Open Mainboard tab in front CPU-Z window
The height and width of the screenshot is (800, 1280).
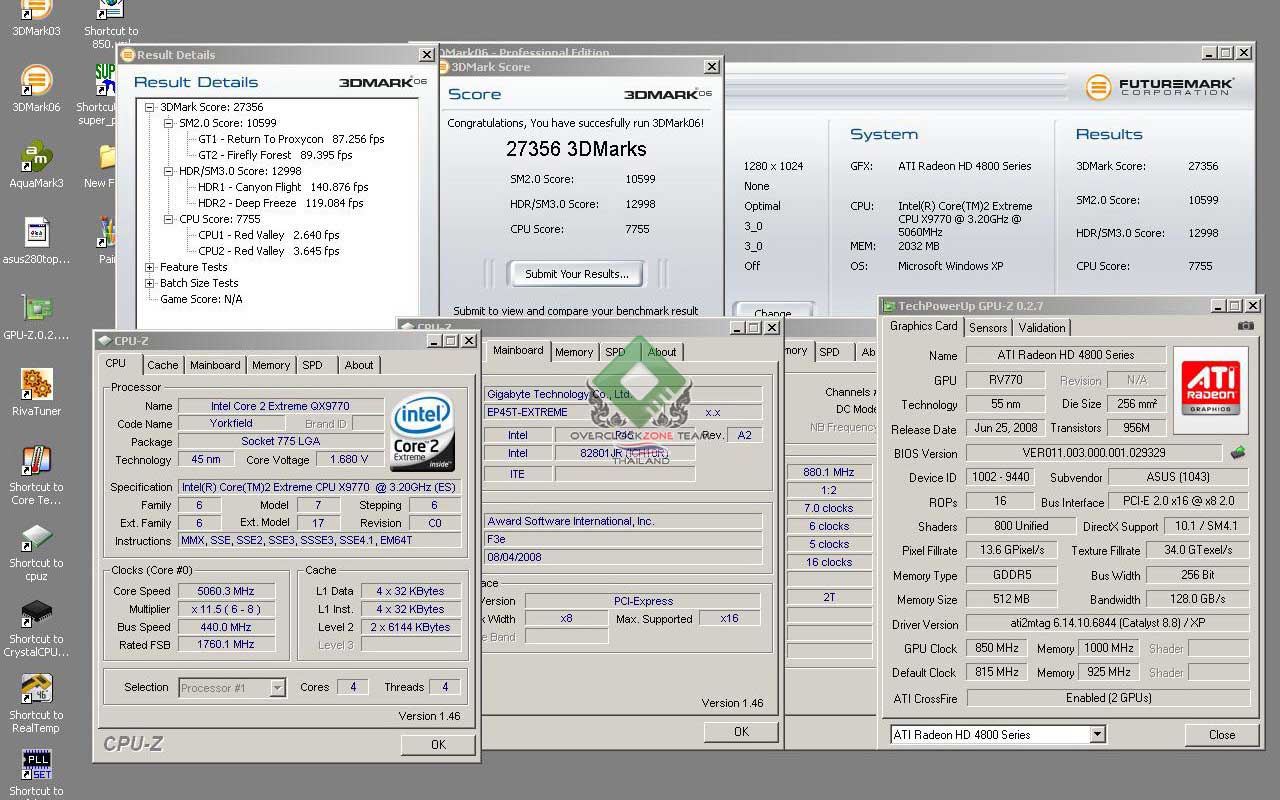[x=215, y=365]
